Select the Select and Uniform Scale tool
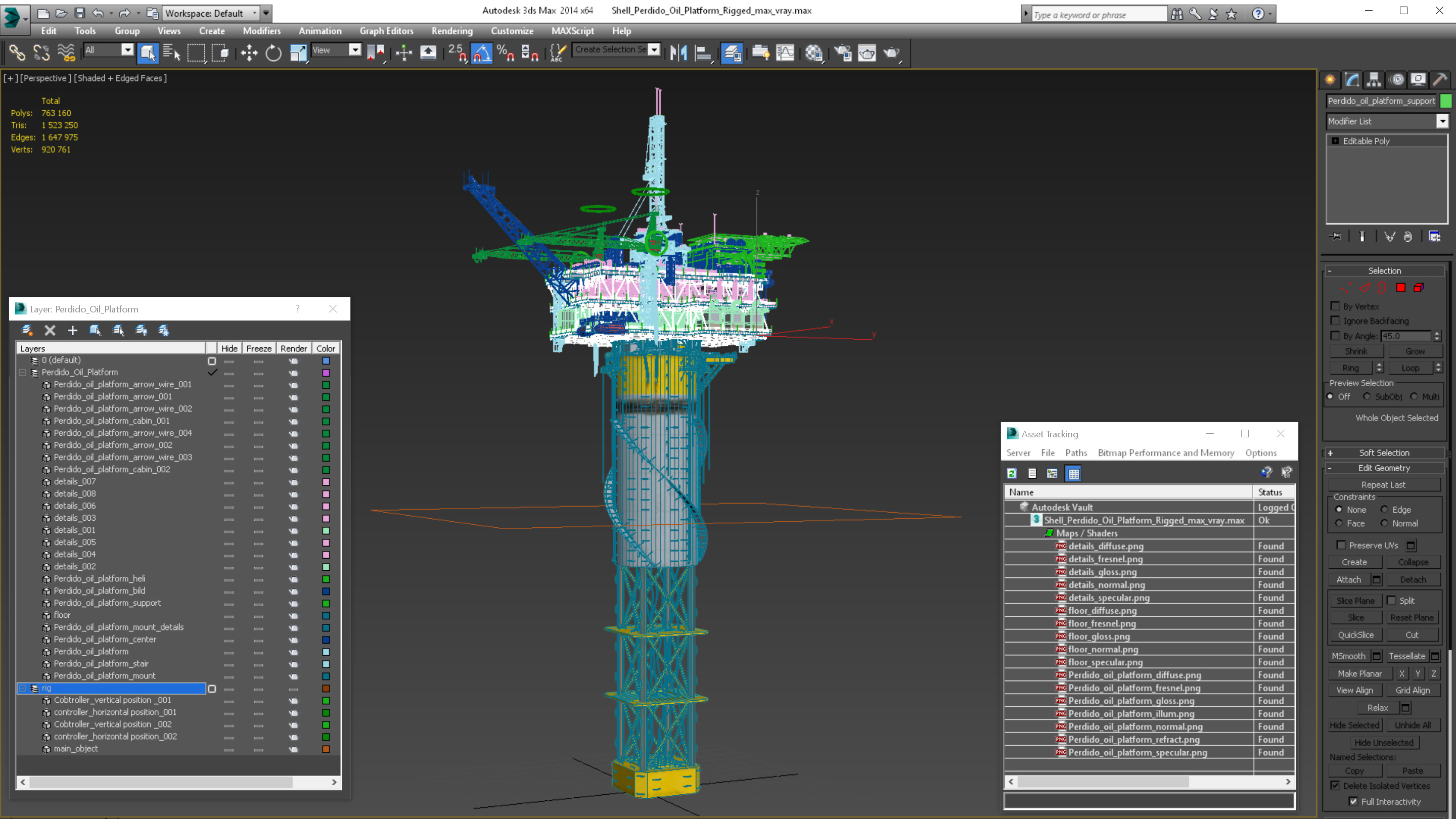The height and width of the screenshot is (819, 1456). click(298, 53)
